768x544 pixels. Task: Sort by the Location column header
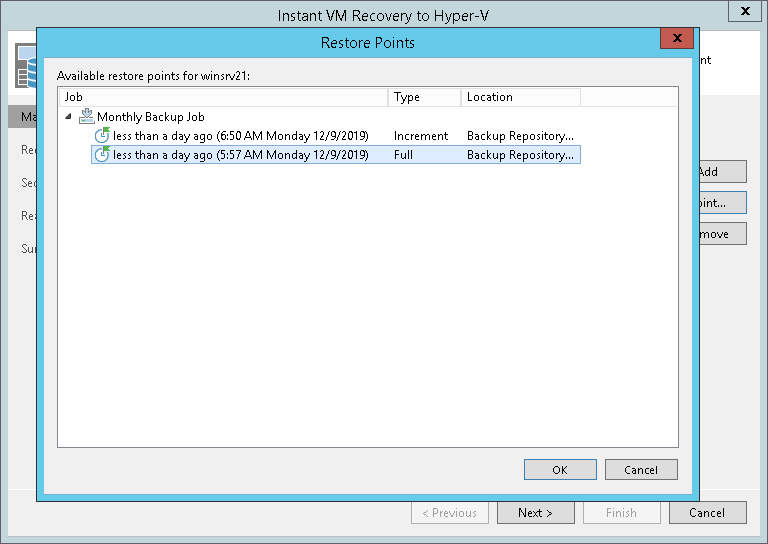click(521, 97)
